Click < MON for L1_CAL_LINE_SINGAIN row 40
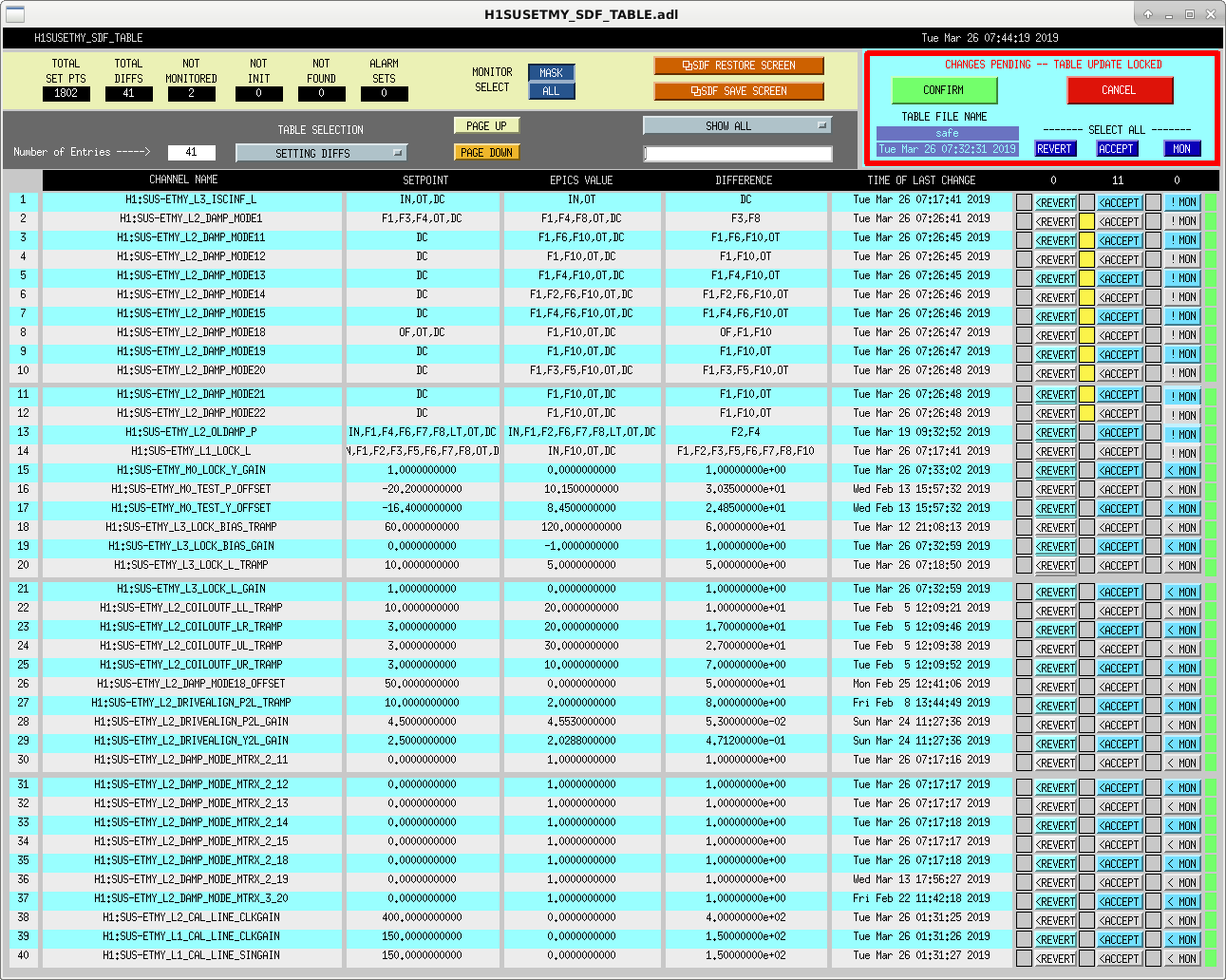The width and height of the screenshot is (1226, 980). click(x=1182, y=959)
